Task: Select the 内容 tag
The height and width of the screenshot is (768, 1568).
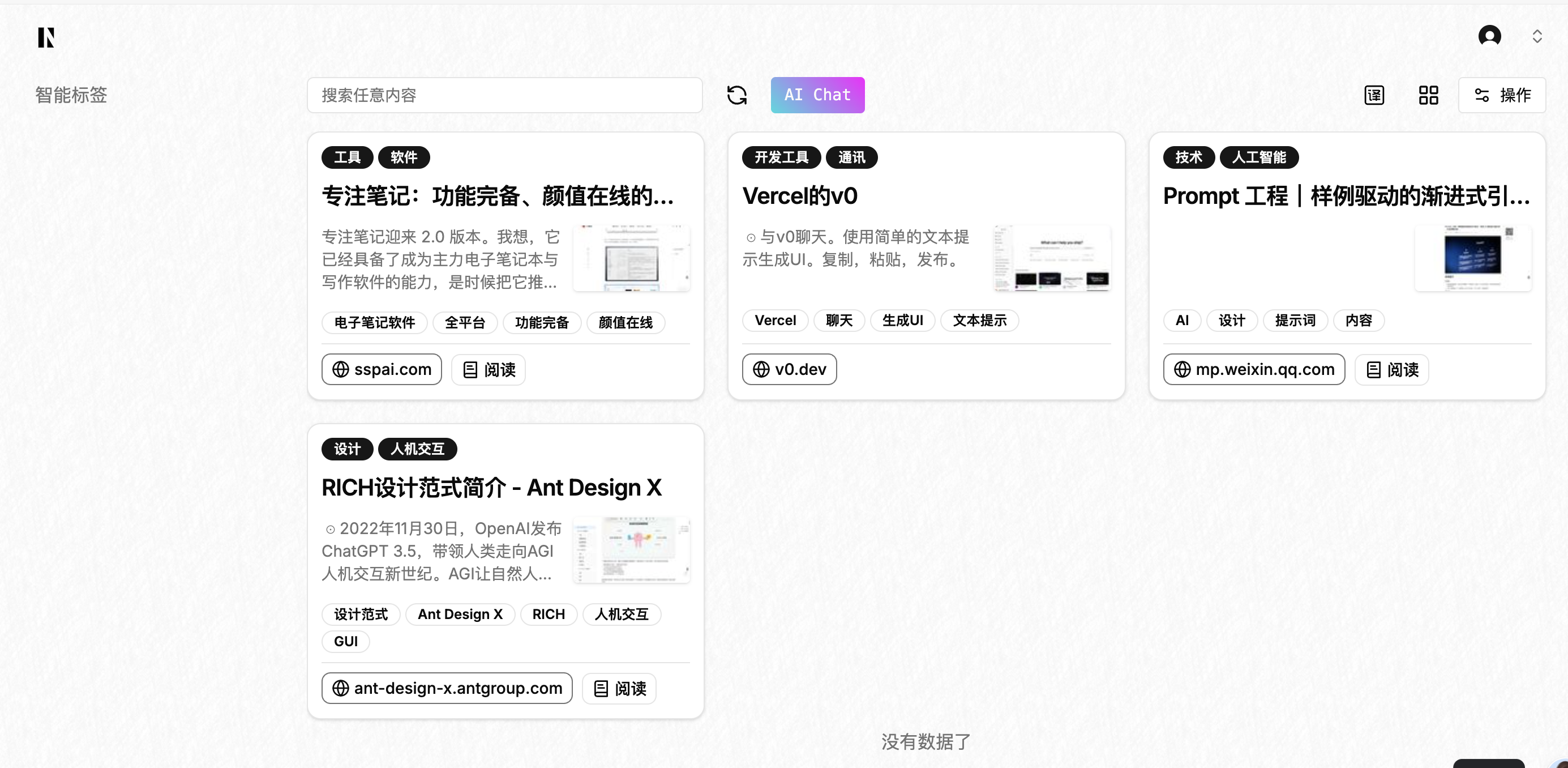Action: tap(1358, 321)
